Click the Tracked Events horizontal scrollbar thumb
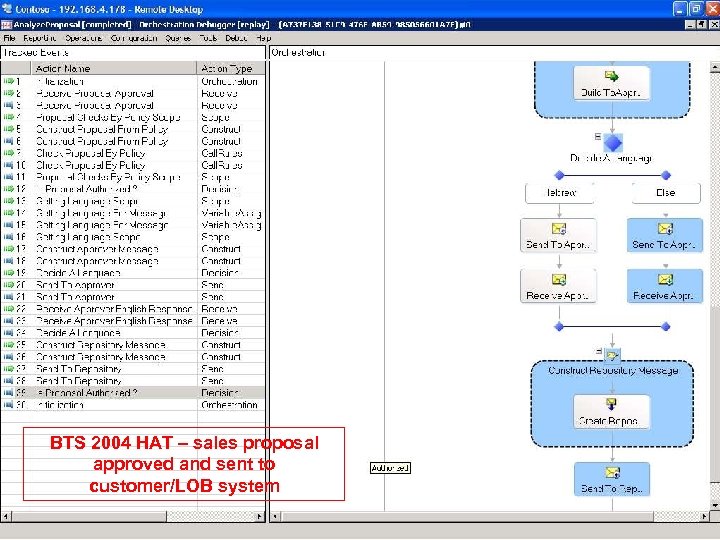 click(x=89, y=517)
